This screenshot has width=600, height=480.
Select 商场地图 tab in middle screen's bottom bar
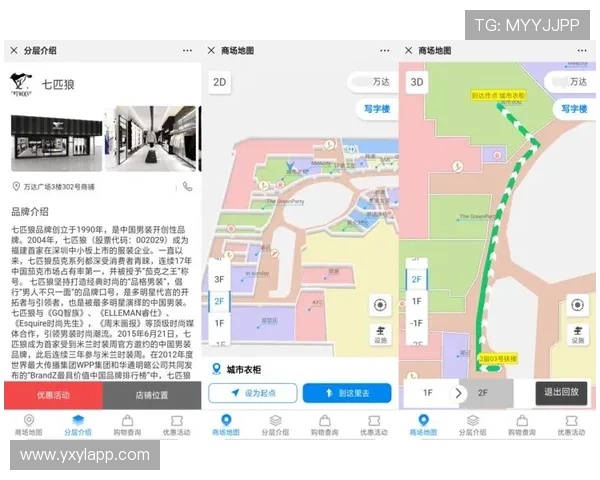tap(226, 425)
